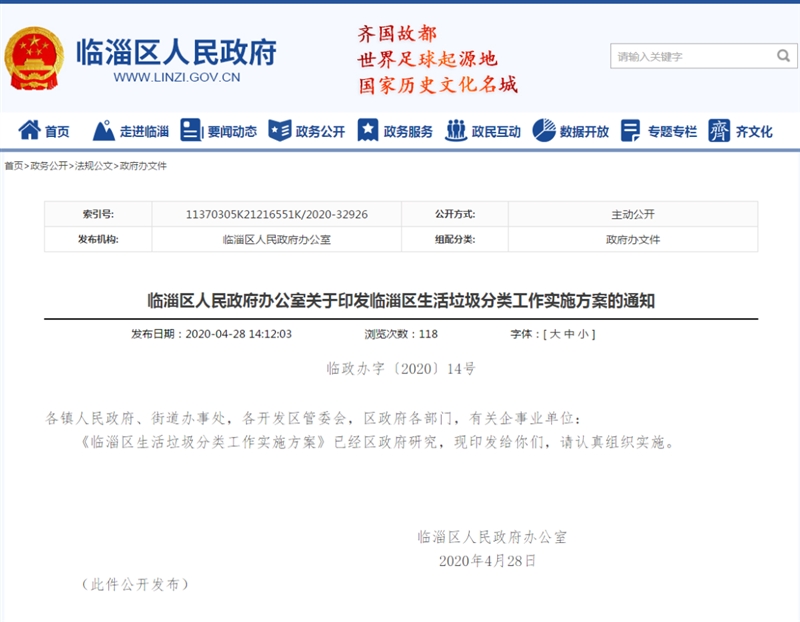Image resolution: width=800 pixels, height=622 pixels.
Task: Open the 要闻动态 menu item
Action: (232, 132)
